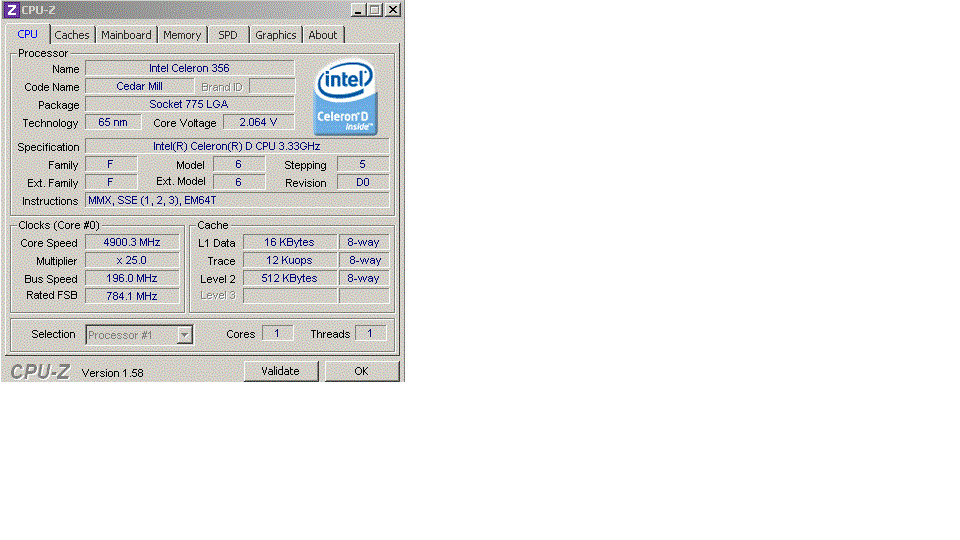This screenshot has height=540, width=960.
Task: Click the Intel Celeron D logo
Action: tap(345, 97)
